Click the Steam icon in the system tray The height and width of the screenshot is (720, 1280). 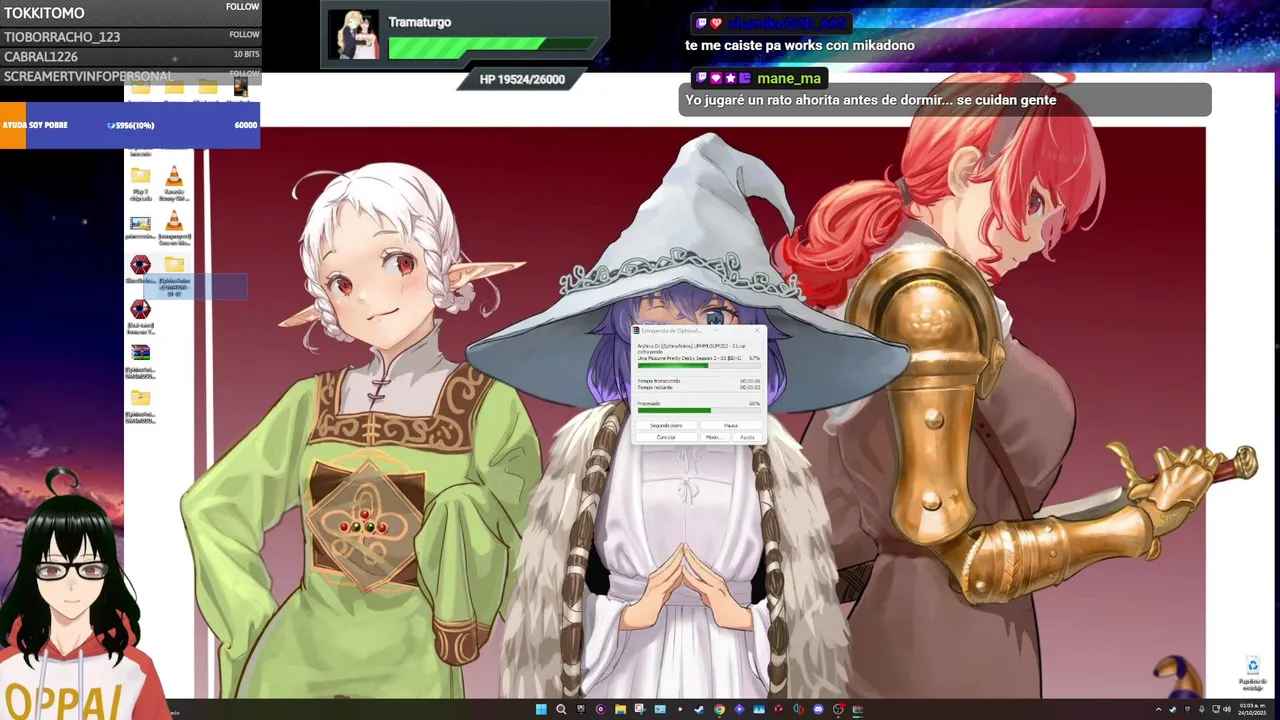(x=1173, y=709)
